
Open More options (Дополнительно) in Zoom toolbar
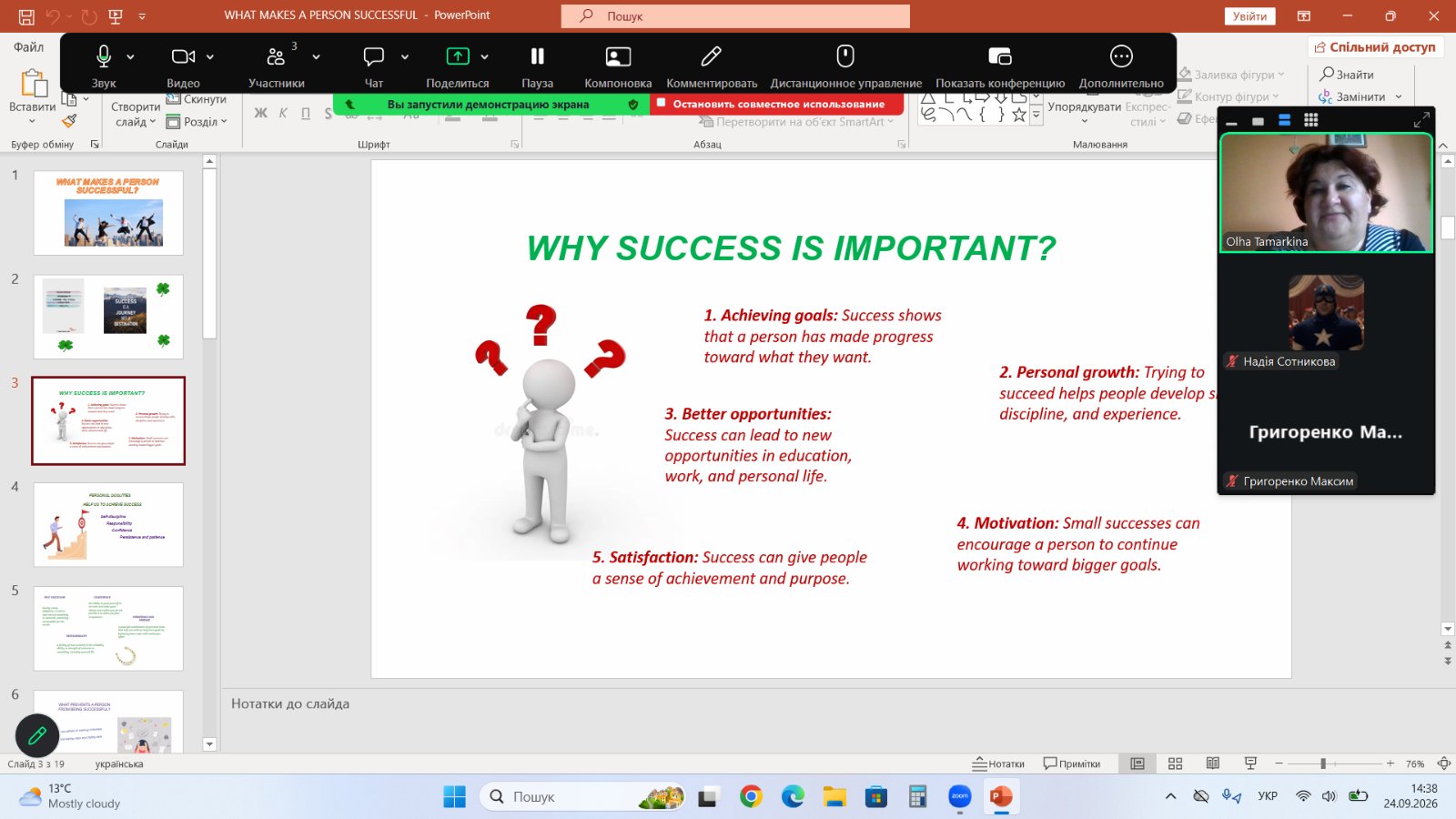1121,66
